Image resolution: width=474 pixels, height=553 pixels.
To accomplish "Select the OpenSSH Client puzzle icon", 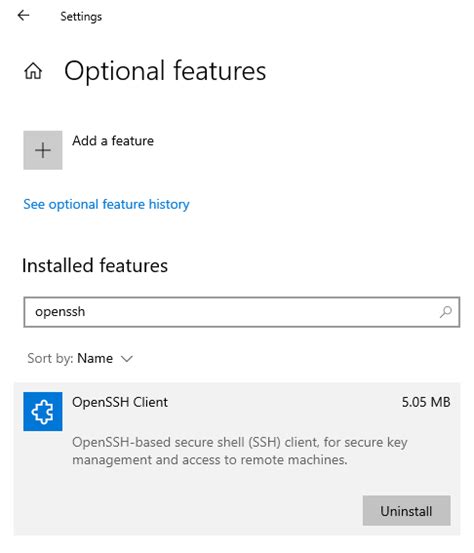I will pos(43,412).
